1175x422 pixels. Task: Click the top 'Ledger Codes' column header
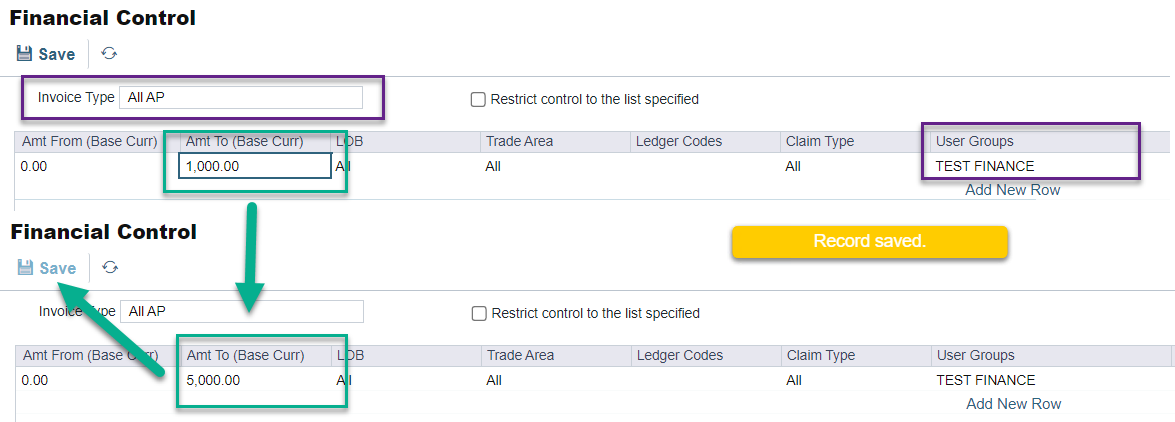679,142
